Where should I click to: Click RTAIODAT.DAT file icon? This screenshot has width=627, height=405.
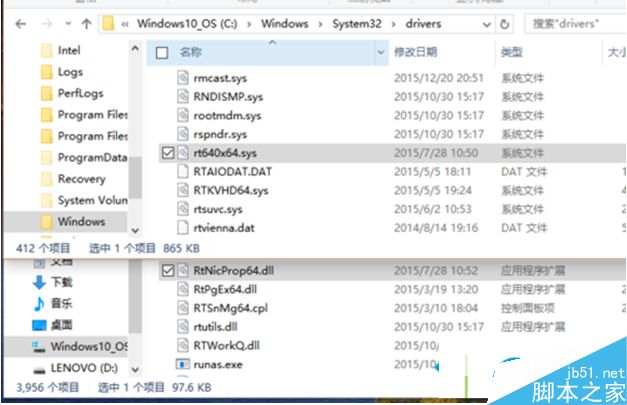(x=183, y=172)
